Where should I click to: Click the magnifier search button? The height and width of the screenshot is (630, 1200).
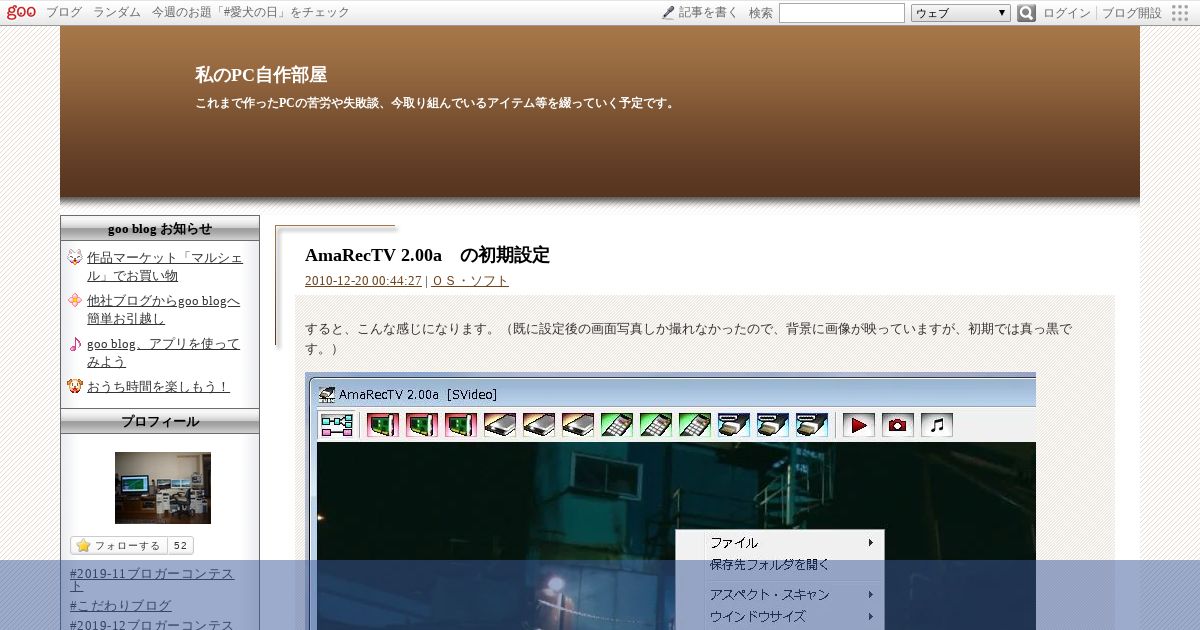1026,13
